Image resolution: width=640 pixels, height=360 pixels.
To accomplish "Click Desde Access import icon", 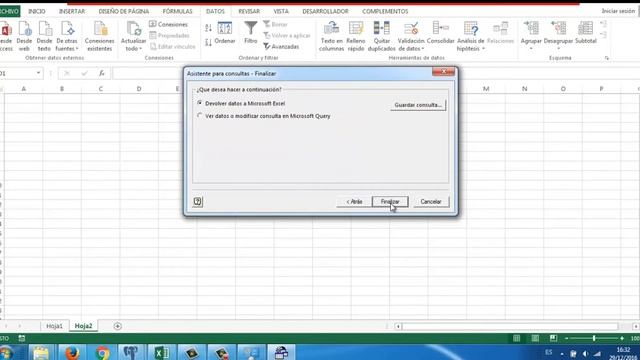I will (6, 37).
